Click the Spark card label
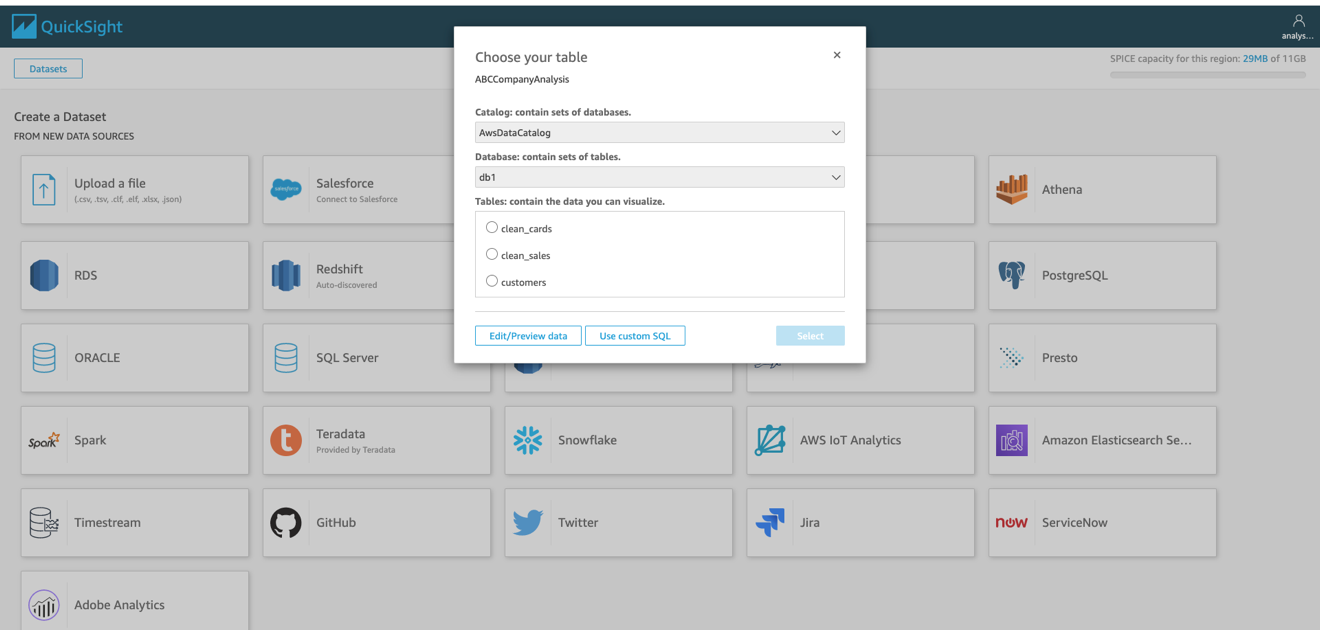Screen dimensions: 1320x630 tap(90, 440)
